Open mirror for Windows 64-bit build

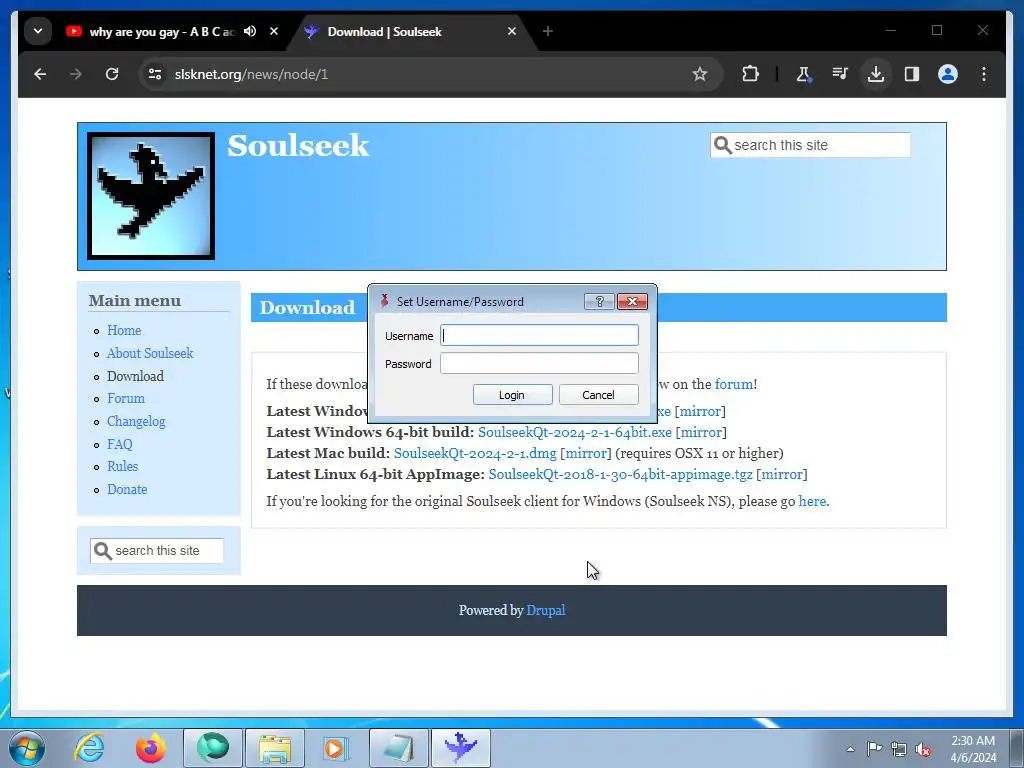(701, 432)
